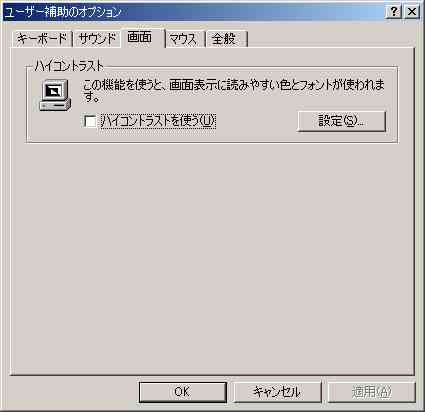This screenshot has width=425, height=412.
Task: Click the ハイコントラストを使う(U) label text
Action: (x=158, y=121)
